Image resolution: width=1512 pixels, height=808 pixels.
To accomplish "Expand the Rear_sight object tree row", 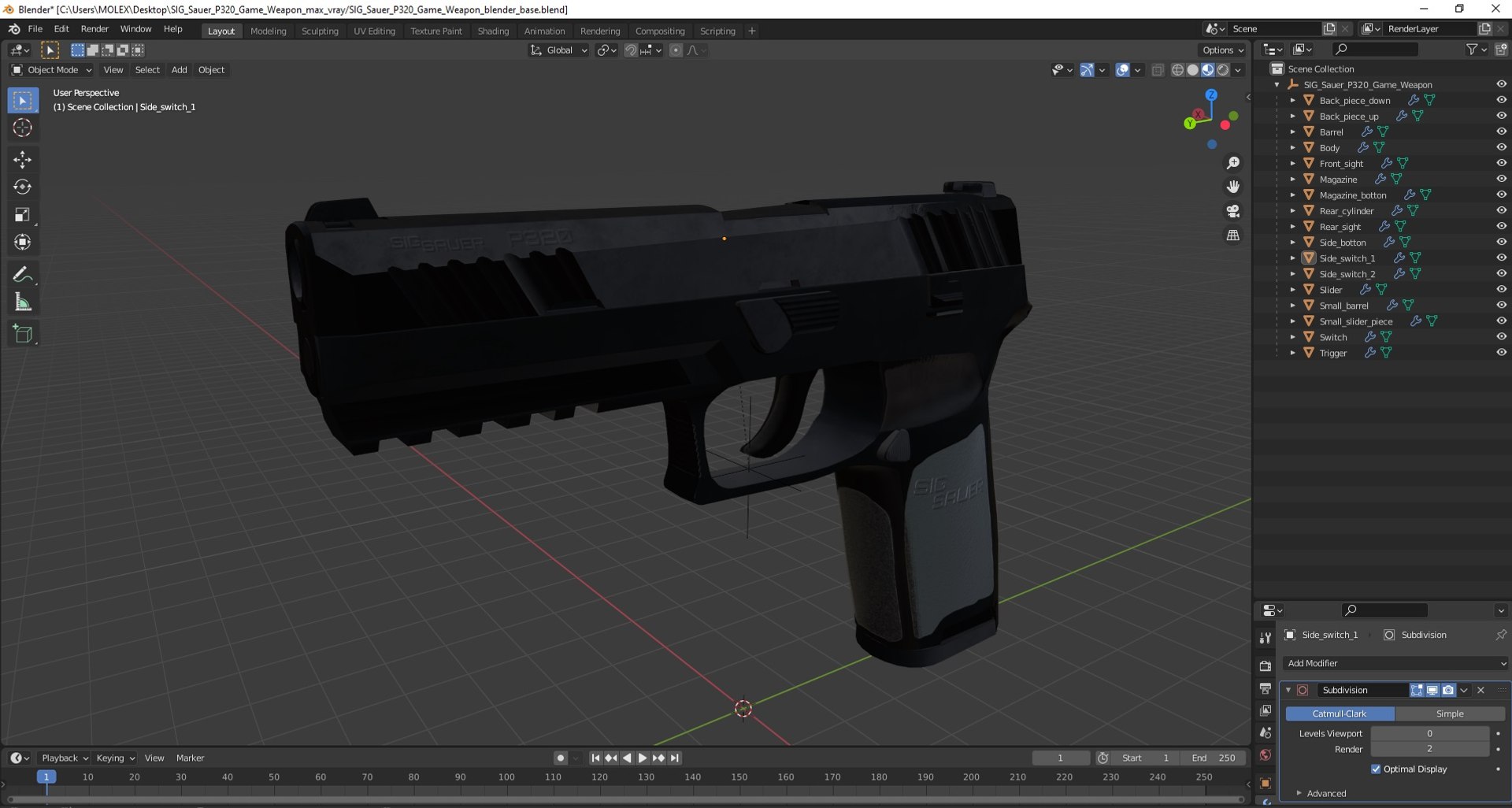I will (1292, 227).
